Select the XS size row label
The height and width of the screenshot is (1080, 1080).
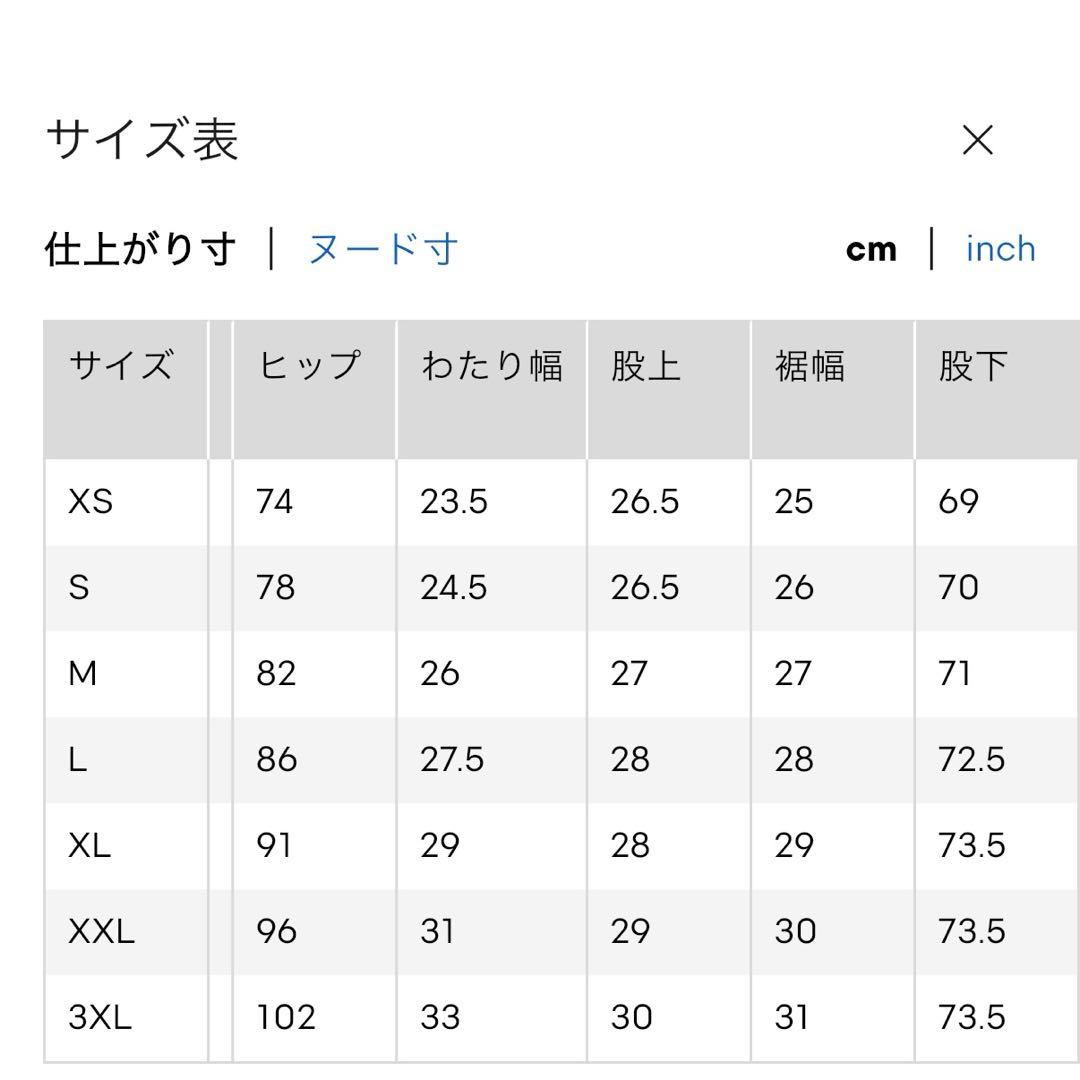pyautogui.click(x=90, y=501)
